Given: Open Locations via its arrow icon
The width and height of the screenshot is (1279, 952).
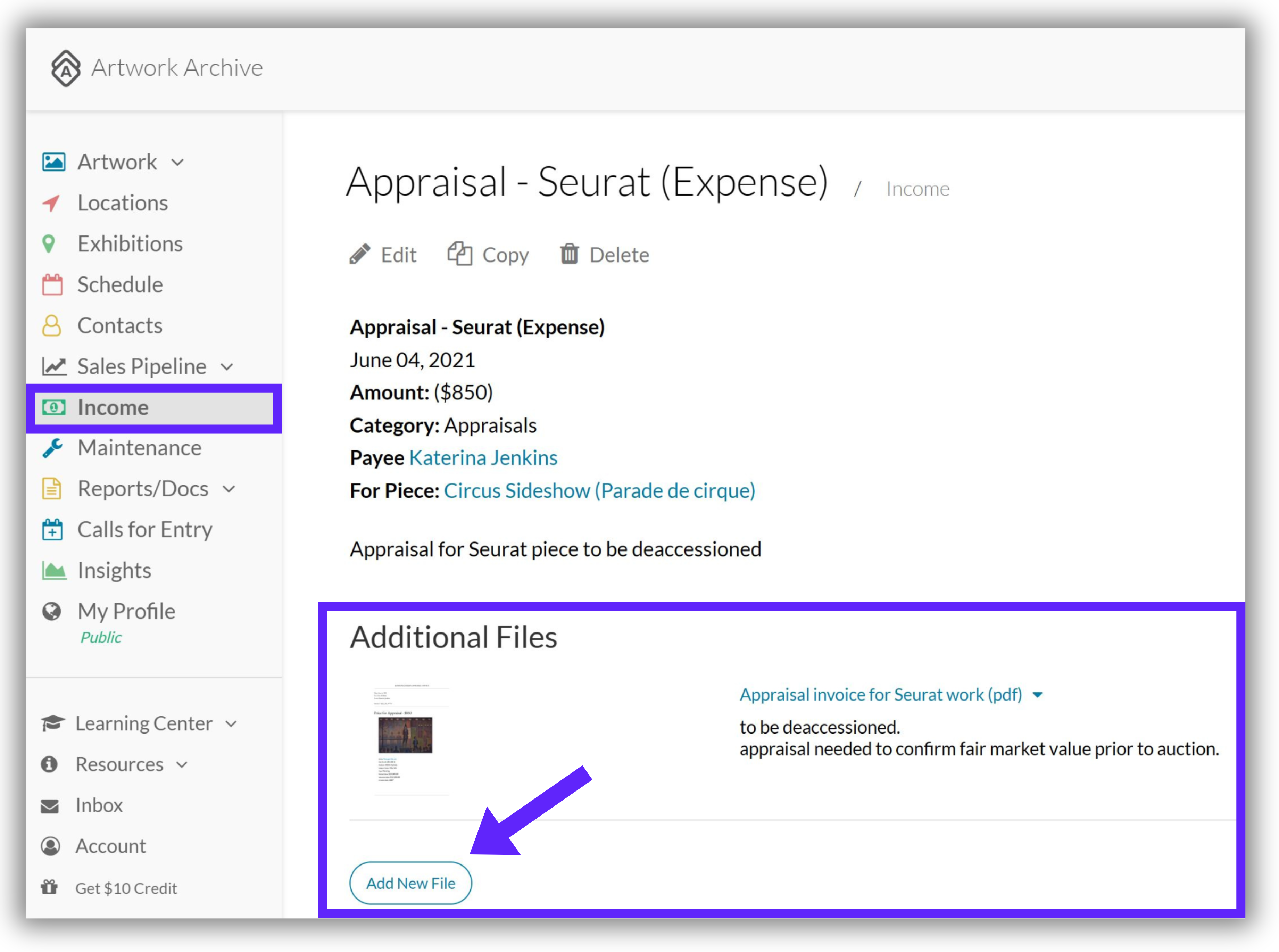Looking at the screenshot, I should point(51,203).
